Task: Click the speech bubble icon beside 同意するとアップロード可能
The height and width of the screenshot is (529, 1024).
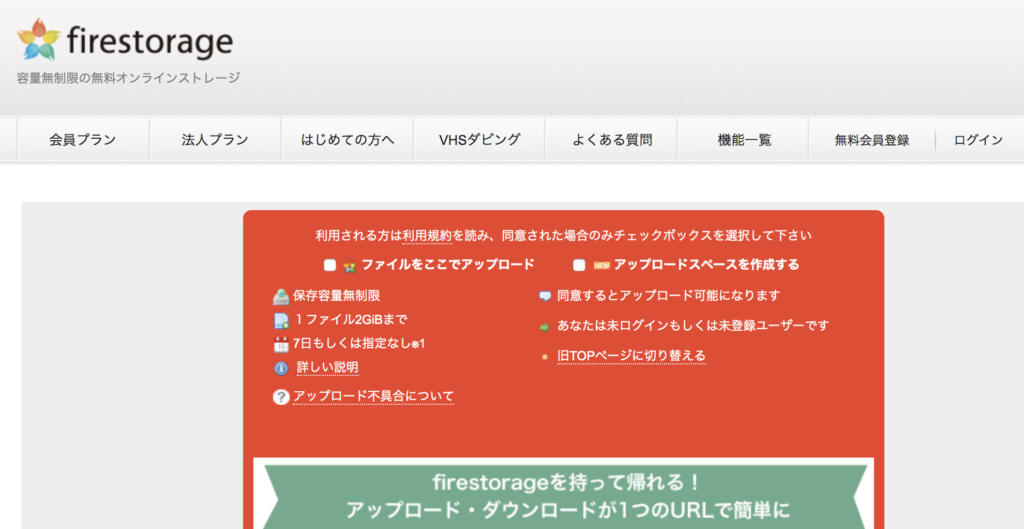Action: pyautogui.click(x=545, y=297)
